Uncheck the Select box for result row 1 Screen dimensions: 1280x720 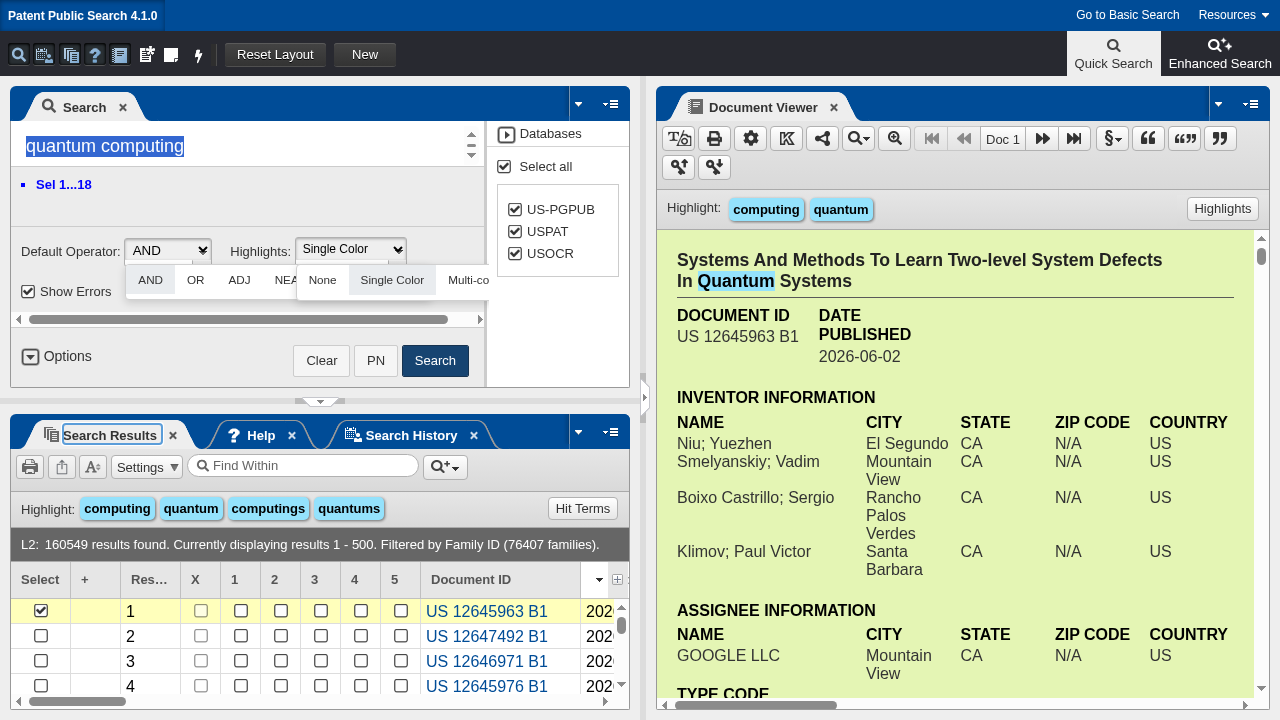click(x=41, y=610)
